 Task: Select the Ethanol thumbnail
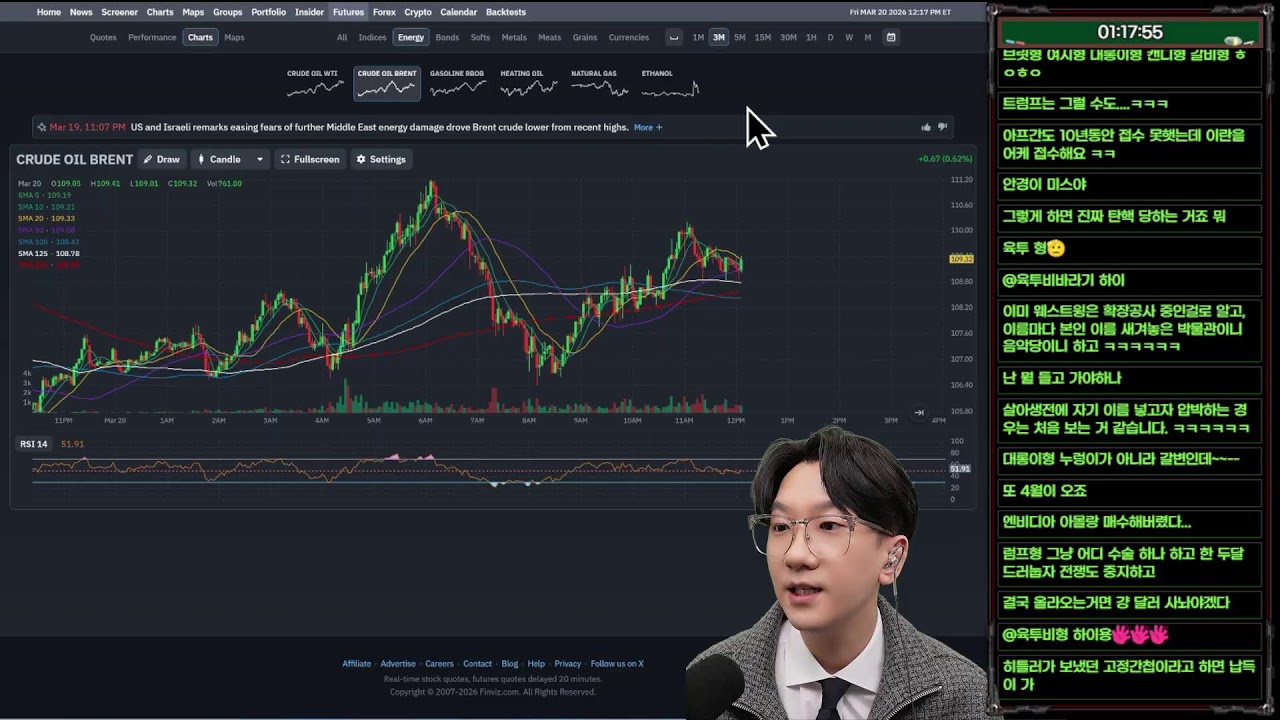(670, 84)
